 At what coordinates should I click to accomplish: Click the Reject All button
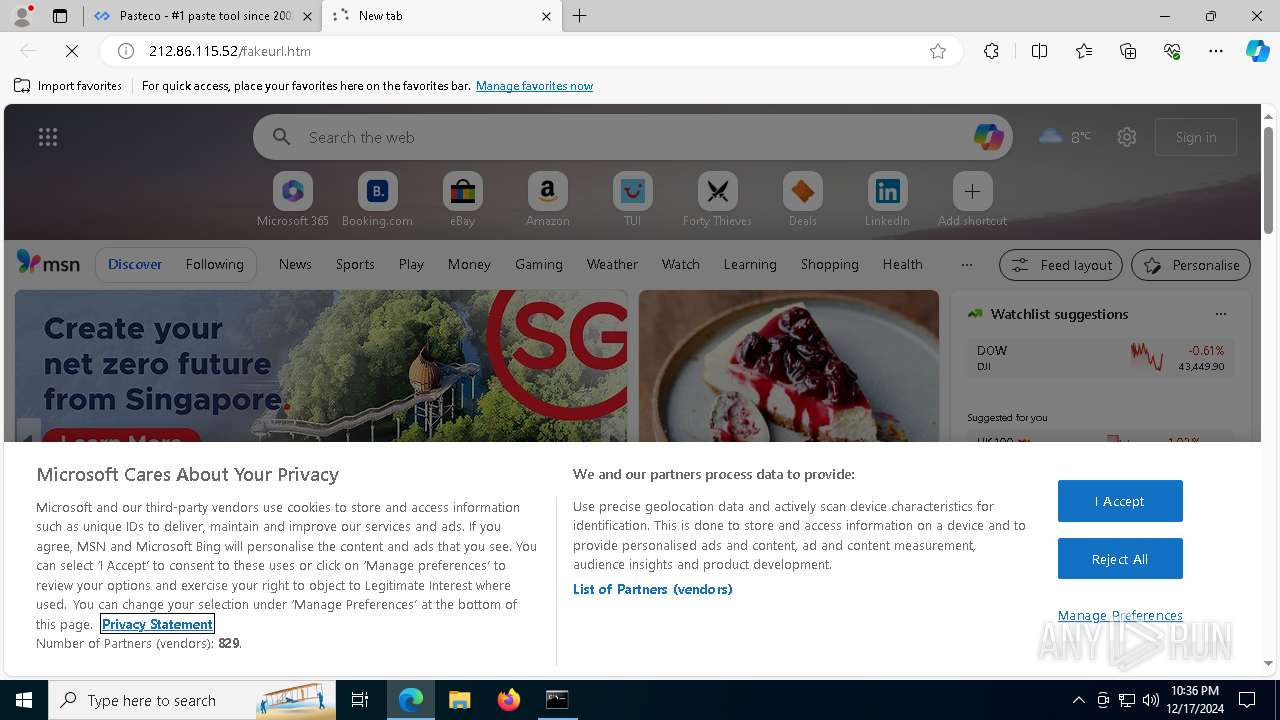tap(1120, 559)
